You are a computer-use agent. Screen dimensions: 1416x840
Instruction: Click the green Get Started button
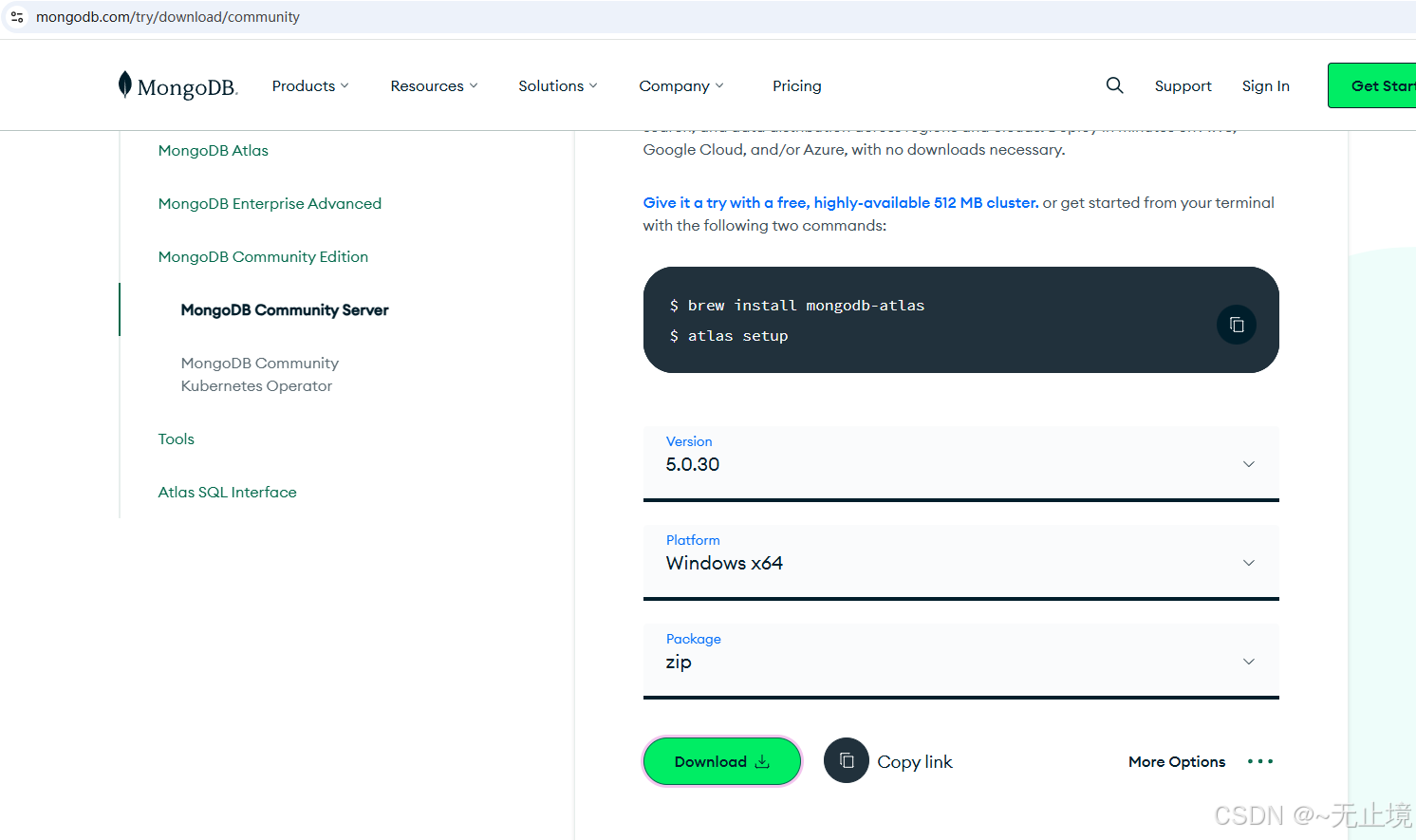[1372, 85]
